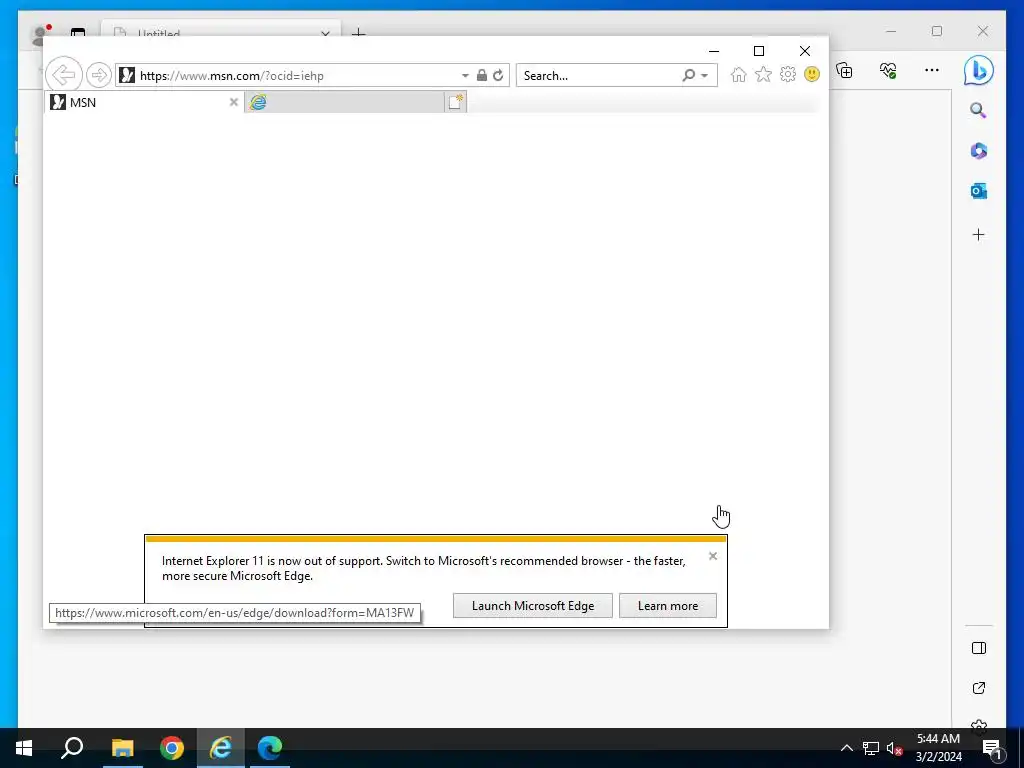Open Edge Browser essentials heart icon

[888, 71]
